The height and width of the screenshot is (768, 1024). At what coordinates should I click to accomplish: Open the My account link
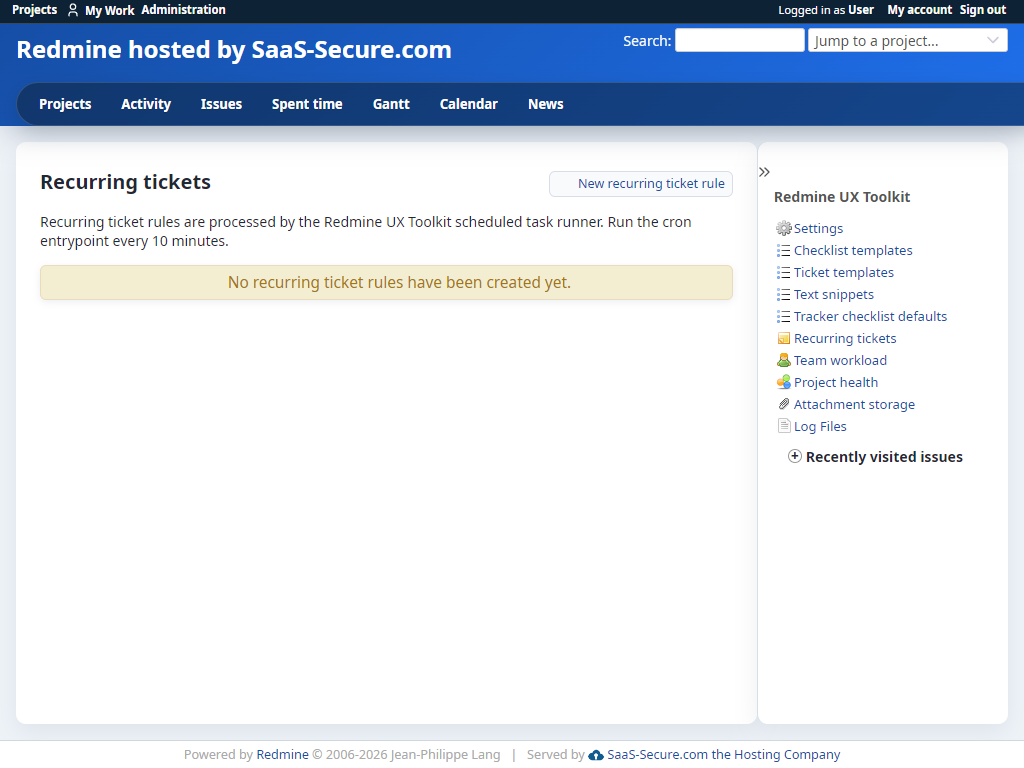pyautogui.click(x=920, y=10)
